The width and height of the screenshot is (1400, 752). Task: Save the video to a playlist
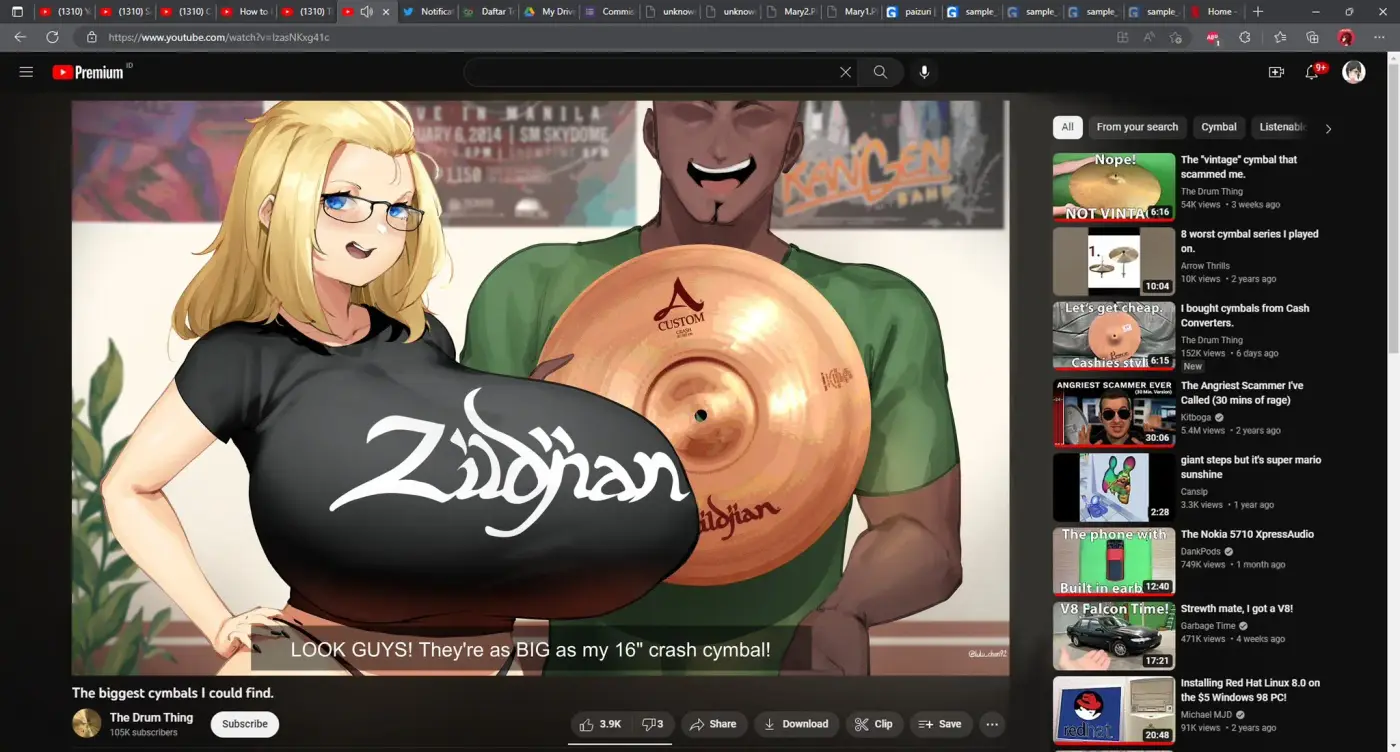940,724
